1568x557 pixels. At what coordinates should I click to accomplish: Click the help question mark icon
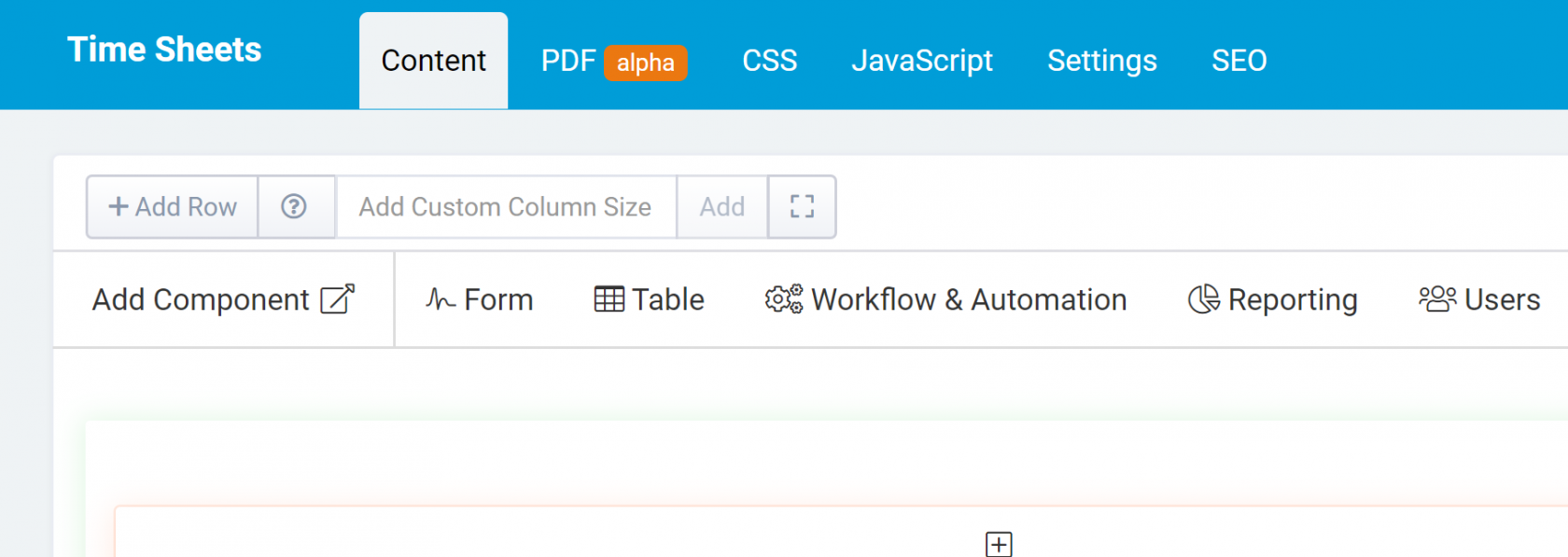[294, 206]
